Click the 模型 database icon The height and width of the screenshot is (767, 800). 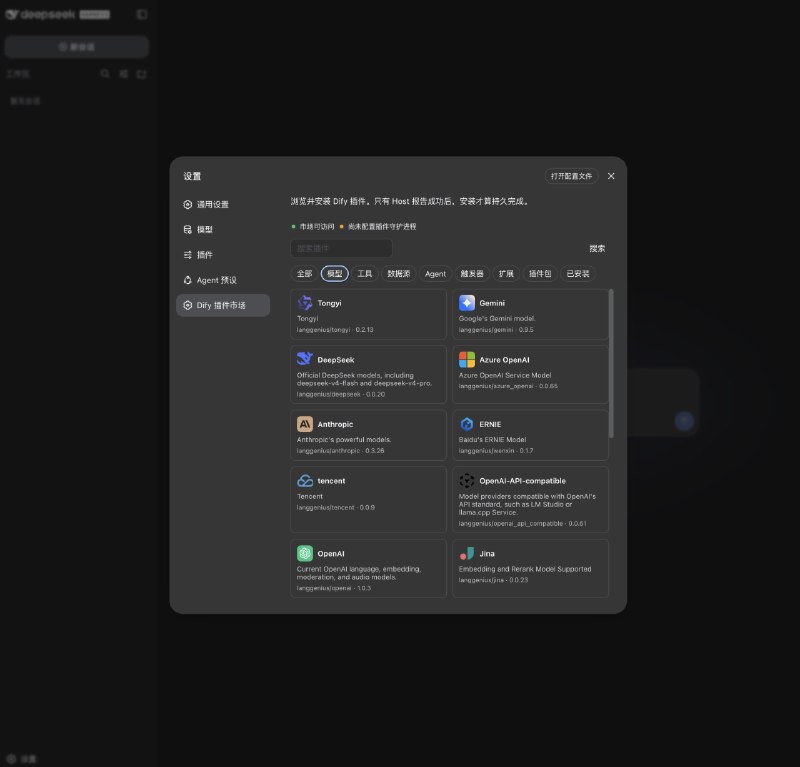188,230
